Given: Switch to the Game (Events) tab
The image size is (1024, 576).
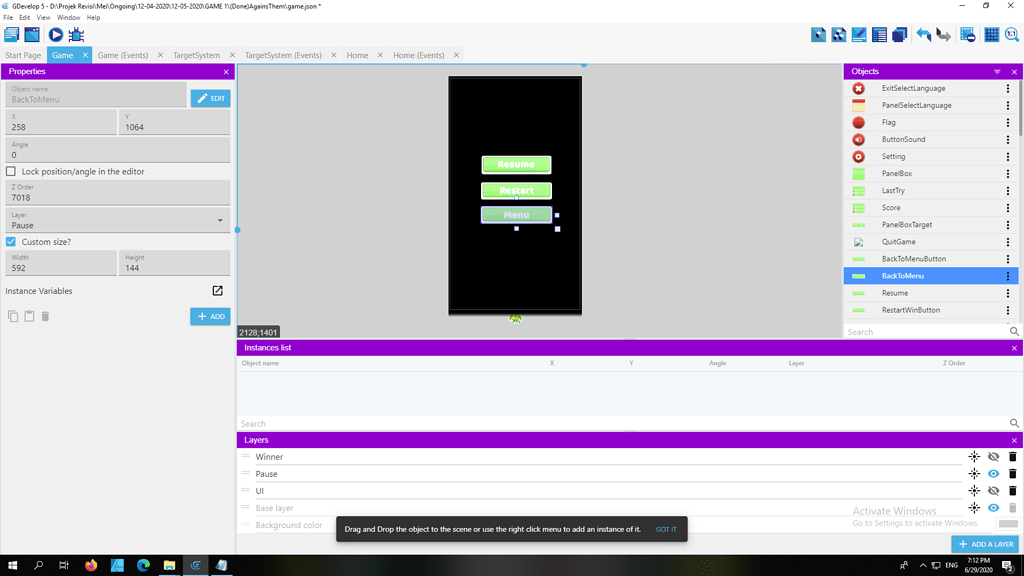Looking at the screenshot, I should click(x=123, y=55).
